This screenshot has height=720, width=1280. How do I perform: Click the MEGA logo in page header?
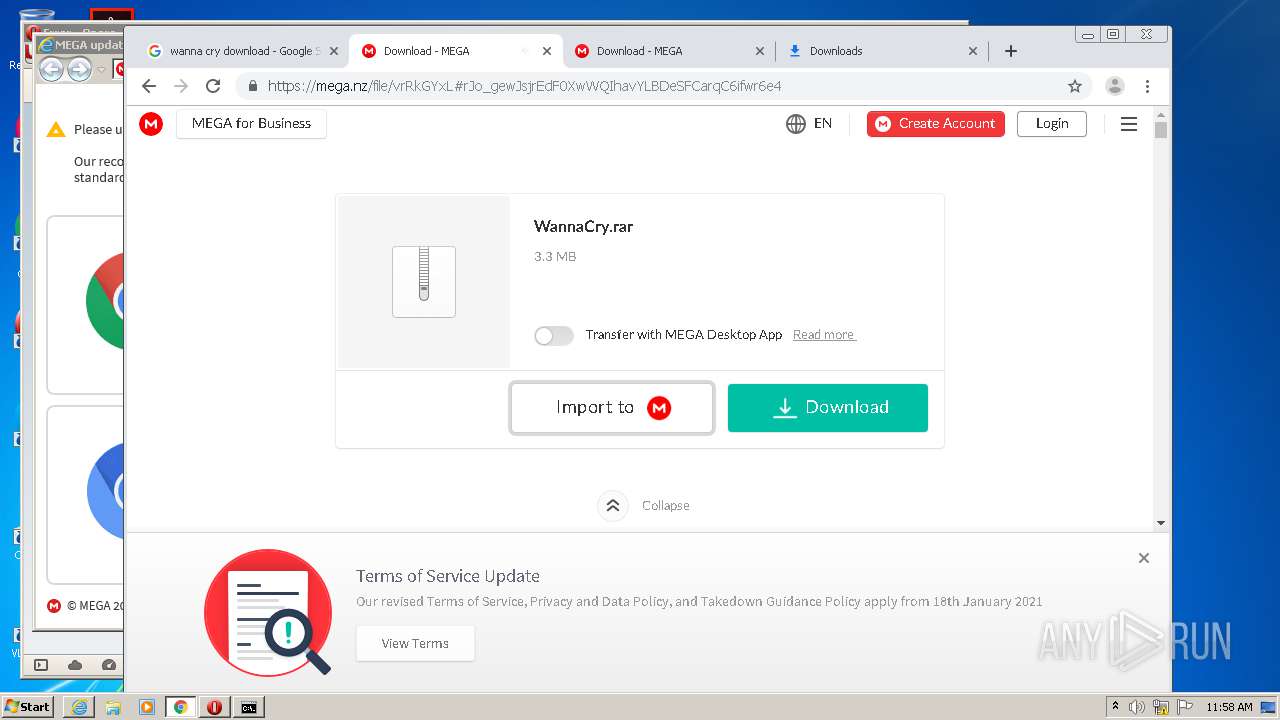click(x=151, y=123)
